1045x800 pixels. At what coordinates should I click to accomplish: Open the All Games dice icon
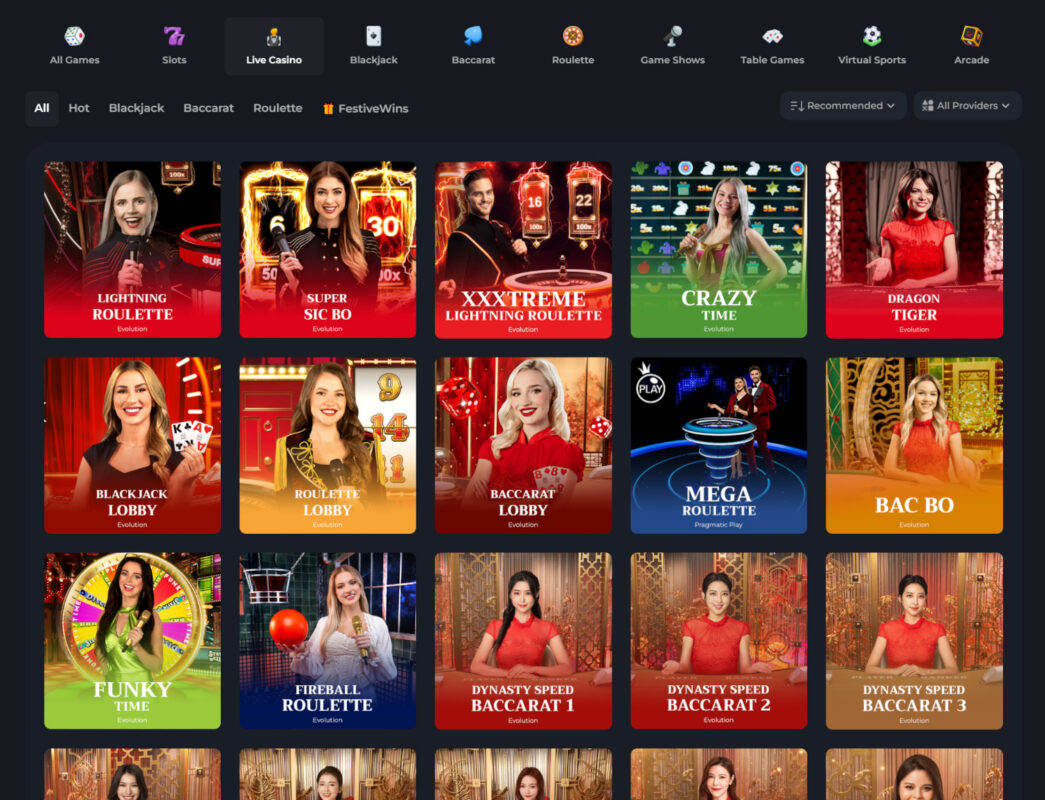pos(74,37)
